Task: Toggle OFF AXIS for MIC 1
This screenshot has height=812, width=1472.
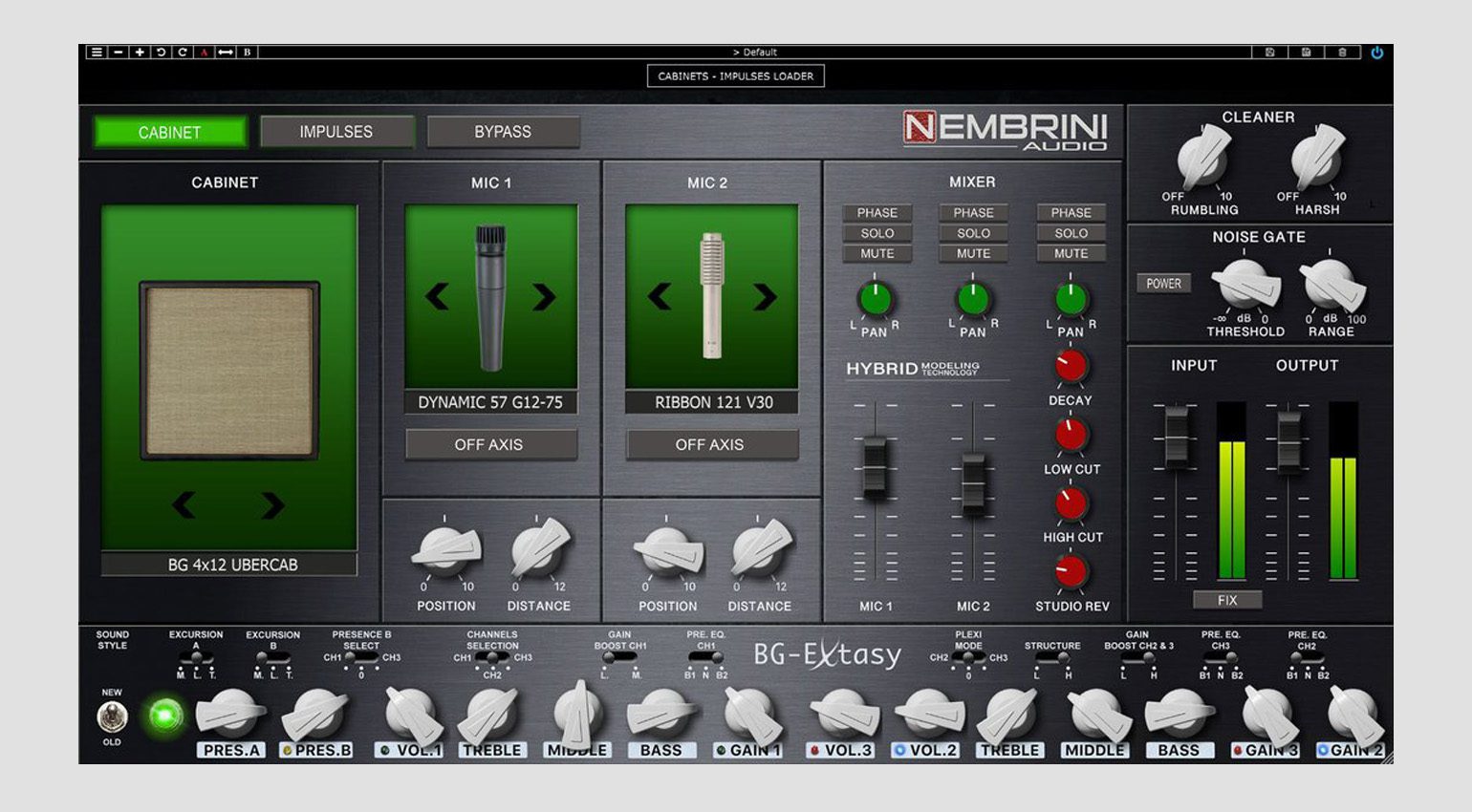Action: (x=489, y=444)
